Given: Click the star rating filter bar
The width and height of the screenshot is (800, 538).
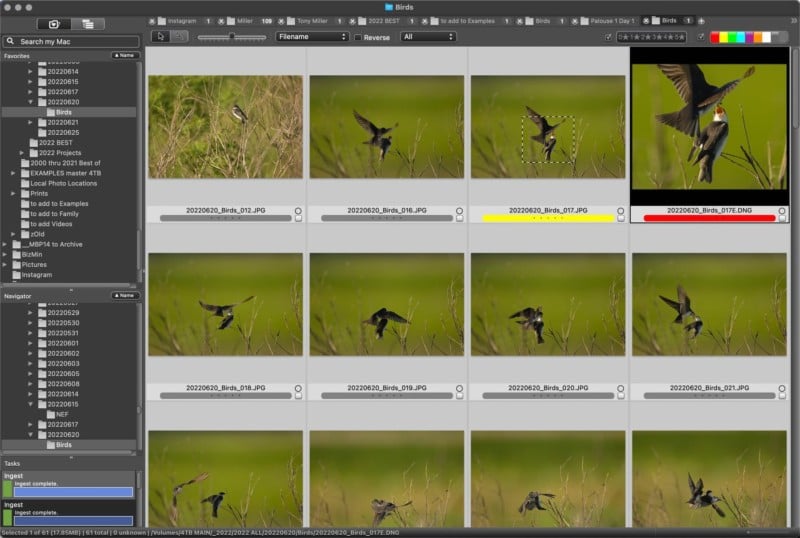Looking at the screenshot, I should 651,37.
